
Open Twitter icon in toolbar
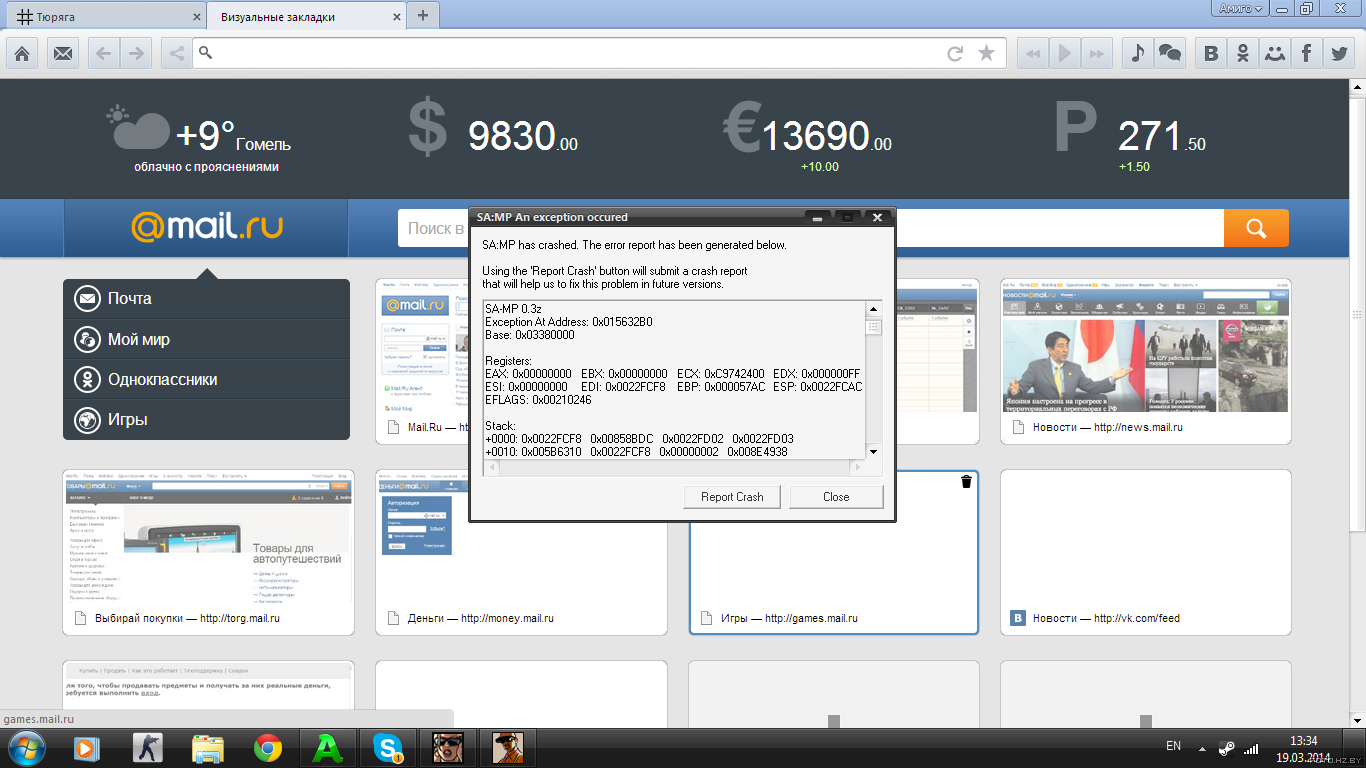pyautogui.click(x=1338, y=53)
